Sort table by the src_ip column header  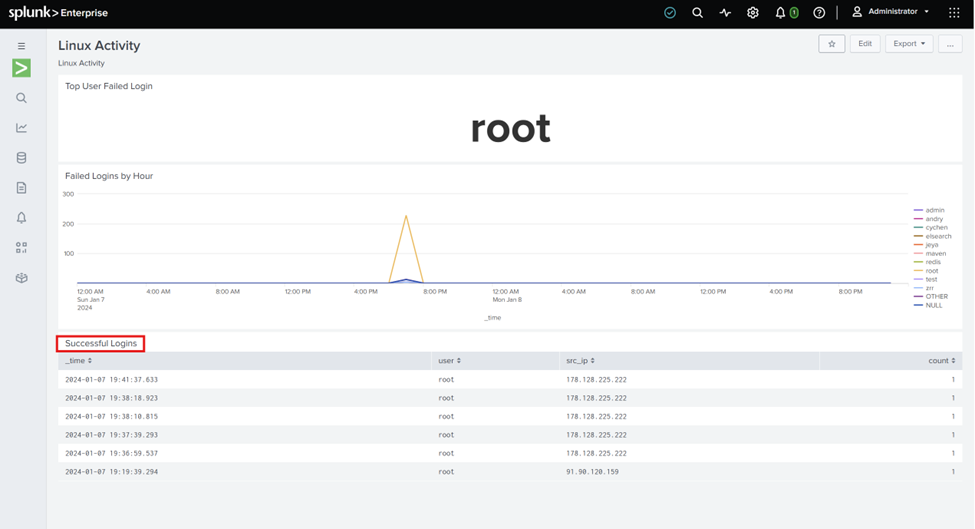pos(580,361)
